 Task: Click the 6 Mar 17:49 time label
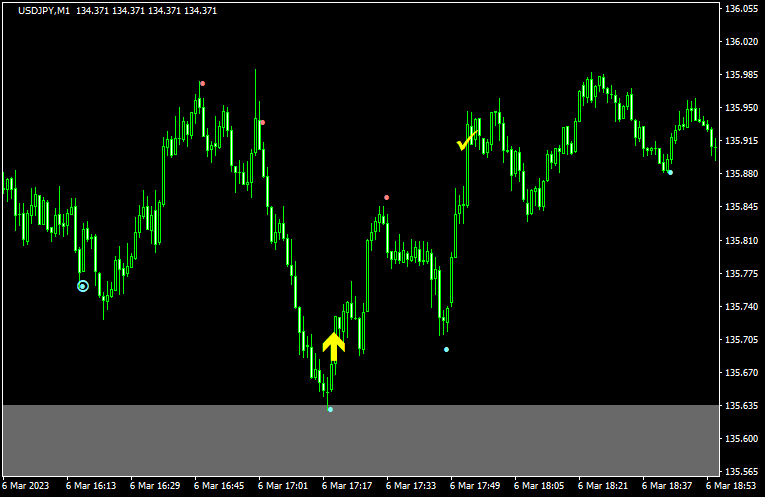(475, 486)
